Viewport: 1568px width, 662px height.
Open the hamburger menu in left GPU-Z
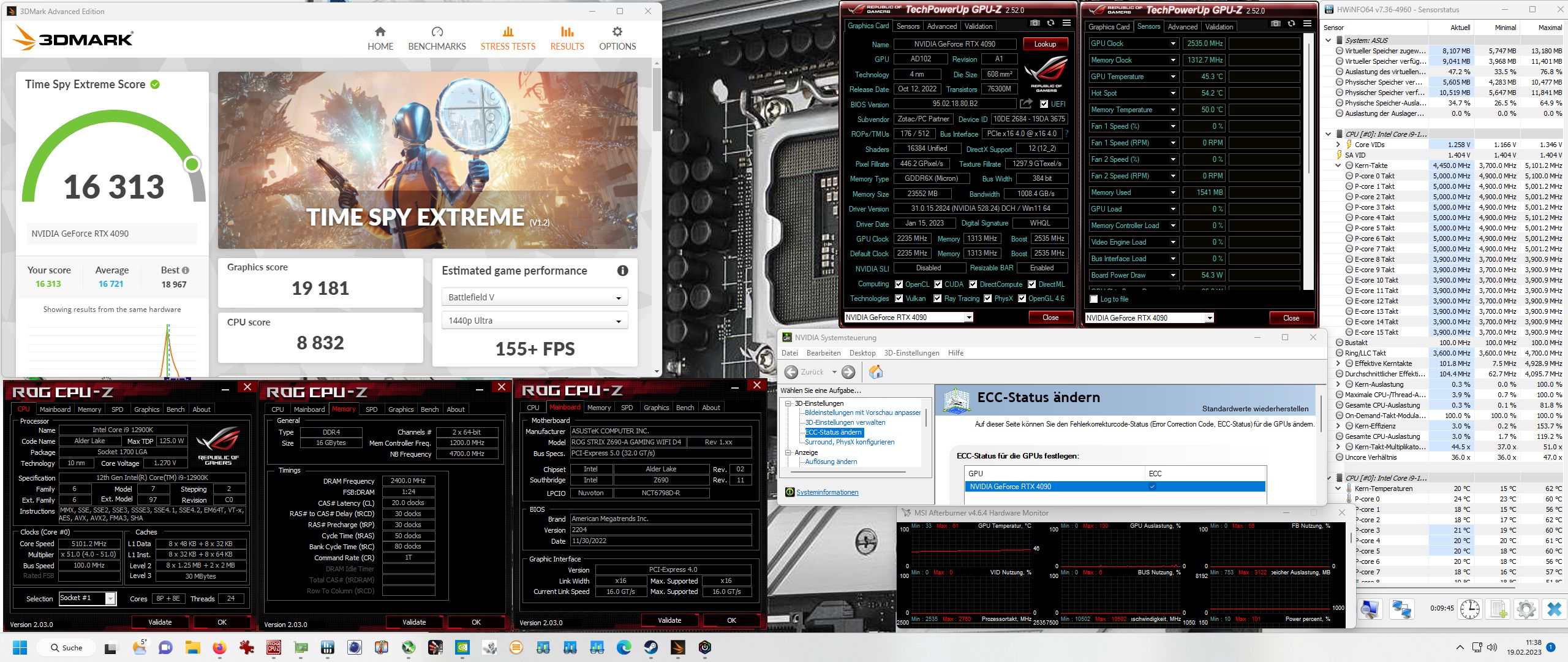(x=1066, y=23)
